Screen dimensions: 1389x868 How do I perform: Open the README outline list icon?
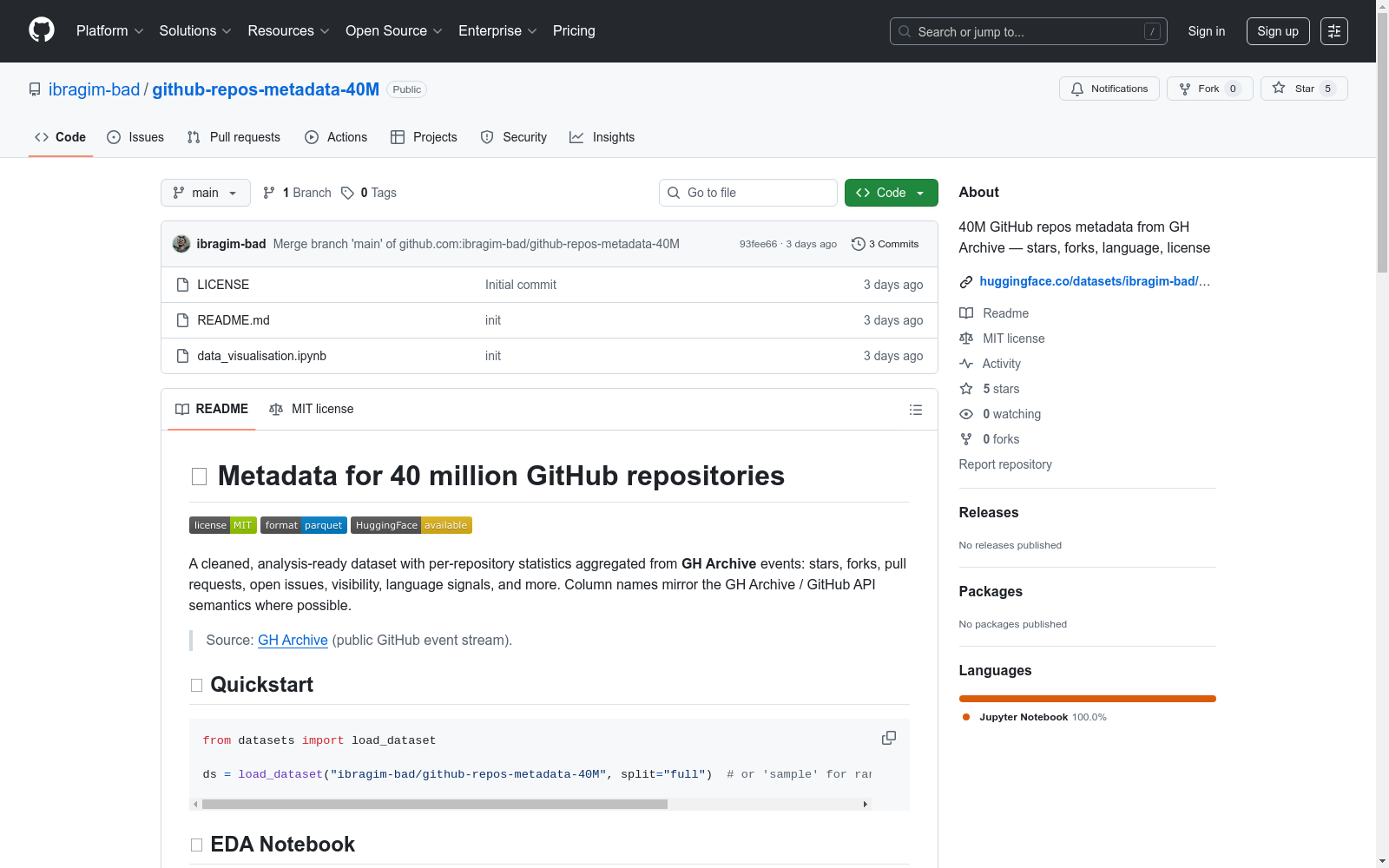[x=916, y=410]
